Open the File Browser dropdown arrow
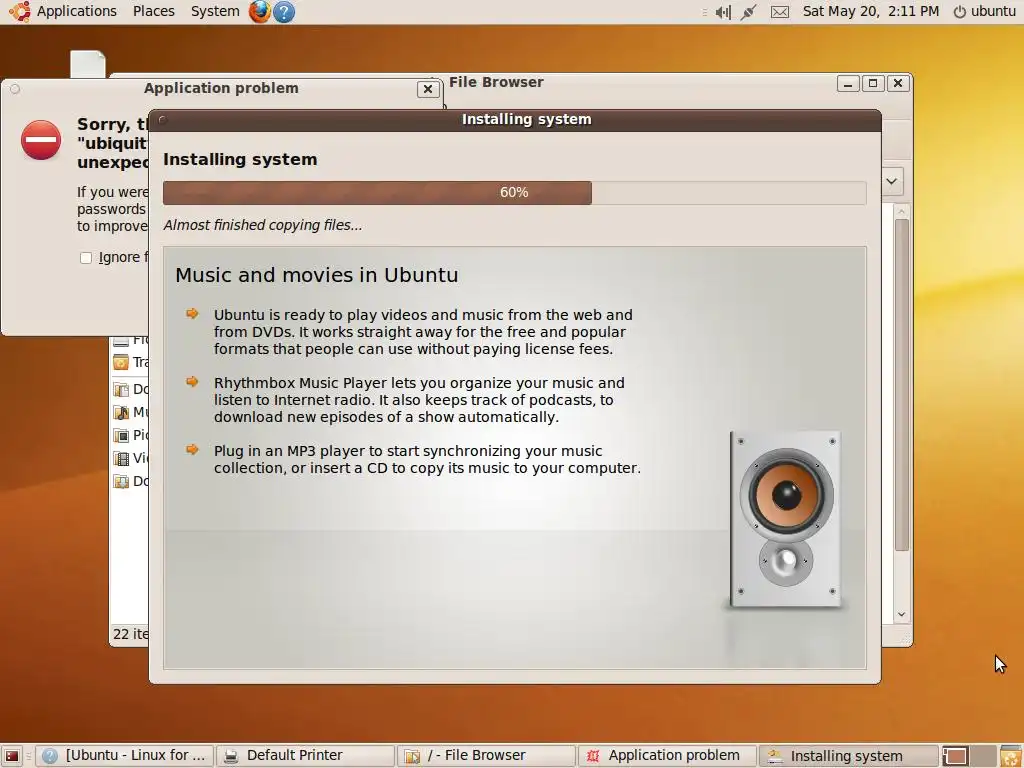The width and height of the screenshot is (1024, 768). 892,181
